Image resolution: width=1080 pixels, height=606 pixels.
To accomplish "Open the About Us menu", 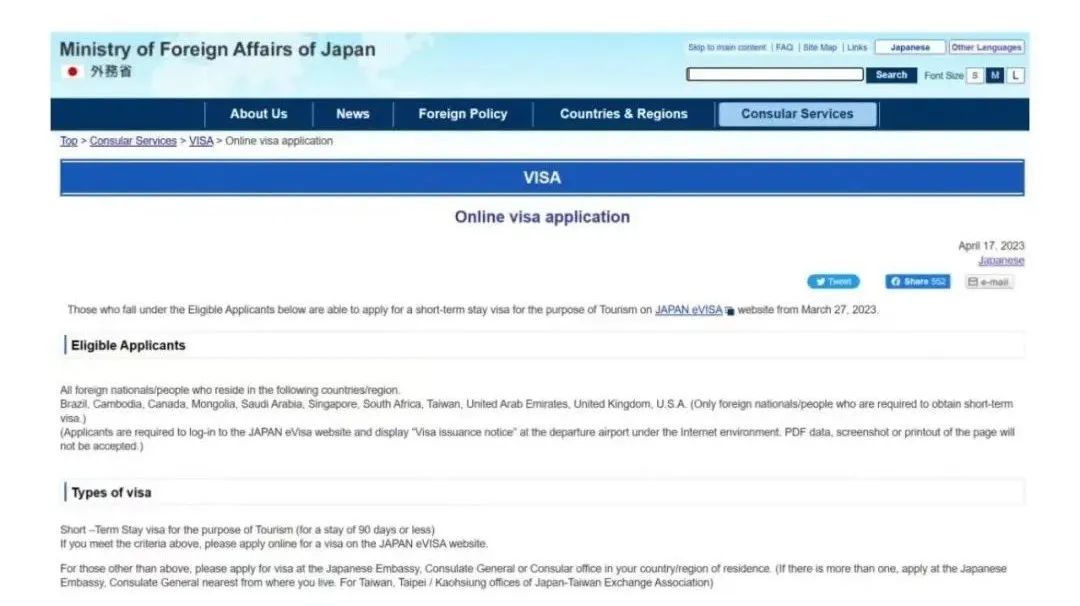I will [258, 114].
